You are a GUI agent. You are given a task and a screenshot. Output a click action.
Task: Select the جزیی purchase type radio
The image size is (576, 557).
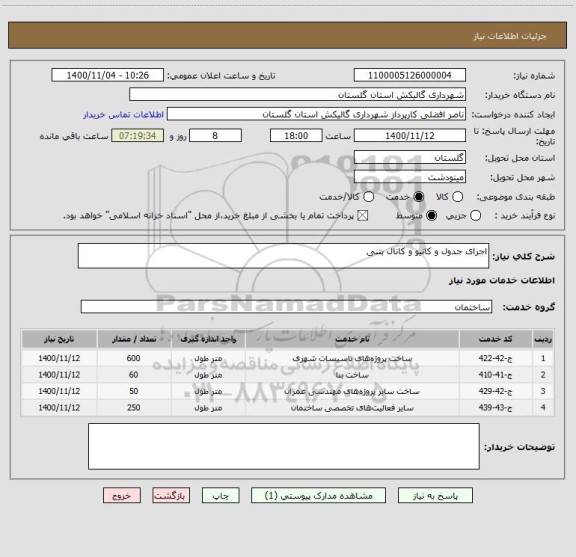point(475,216)
